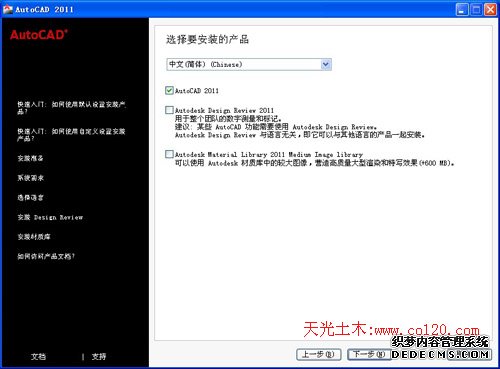Screen dimensions: 500x369
Task: Click the 中文(简体) Chinese combo box
Action: [249, 64]
